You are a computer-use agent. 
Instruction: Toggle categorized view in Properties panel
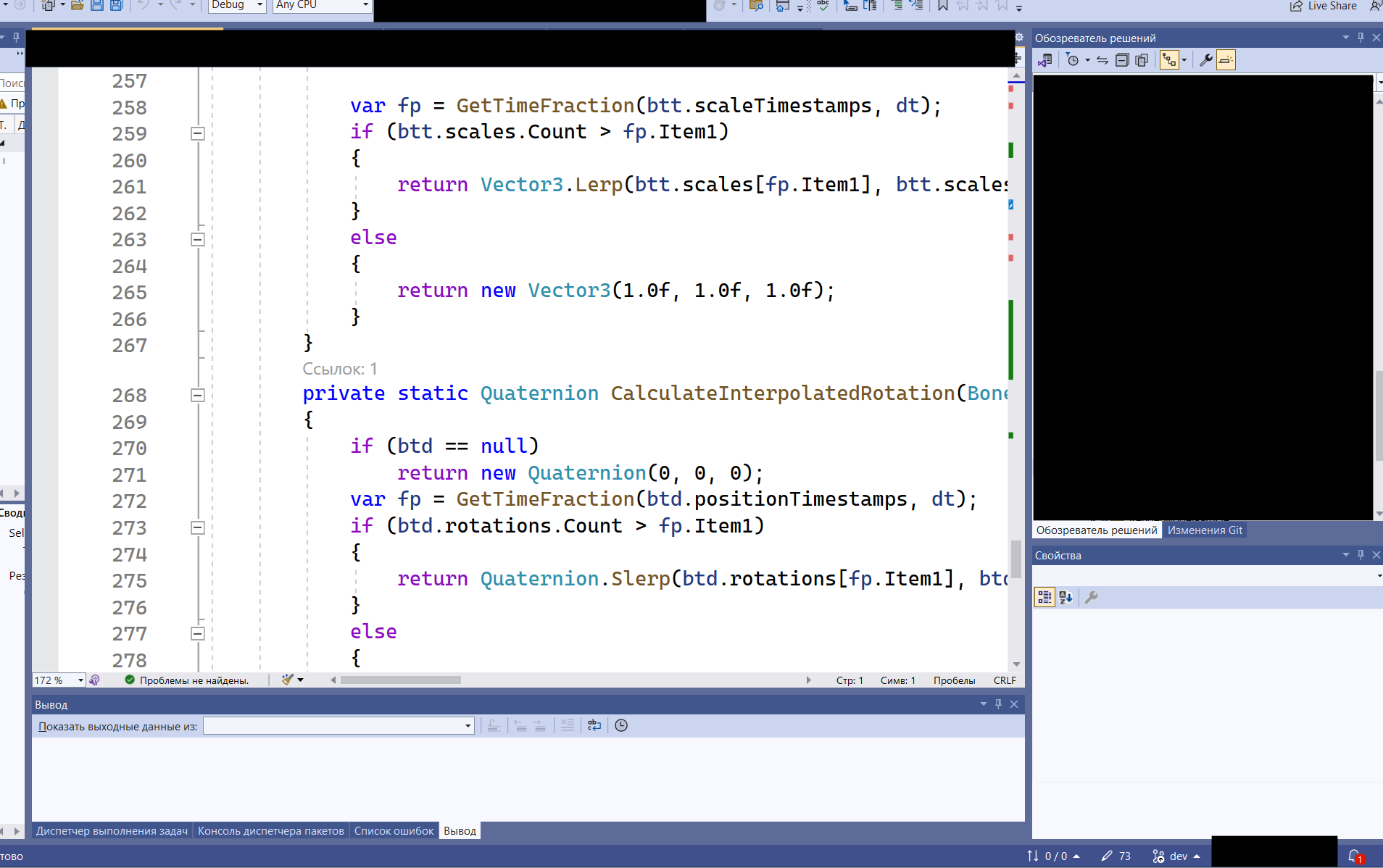(x=1044, y=597)
